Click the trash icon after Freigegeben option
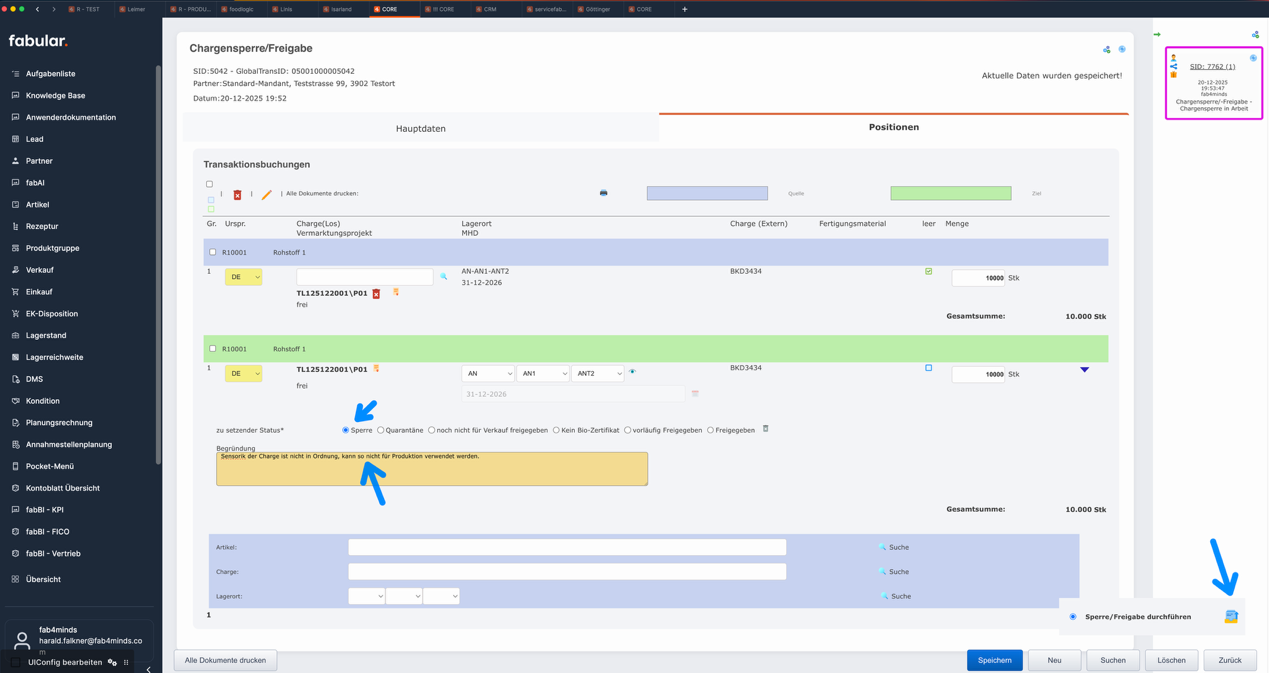The image size is (1269, 673). point(766,429)
